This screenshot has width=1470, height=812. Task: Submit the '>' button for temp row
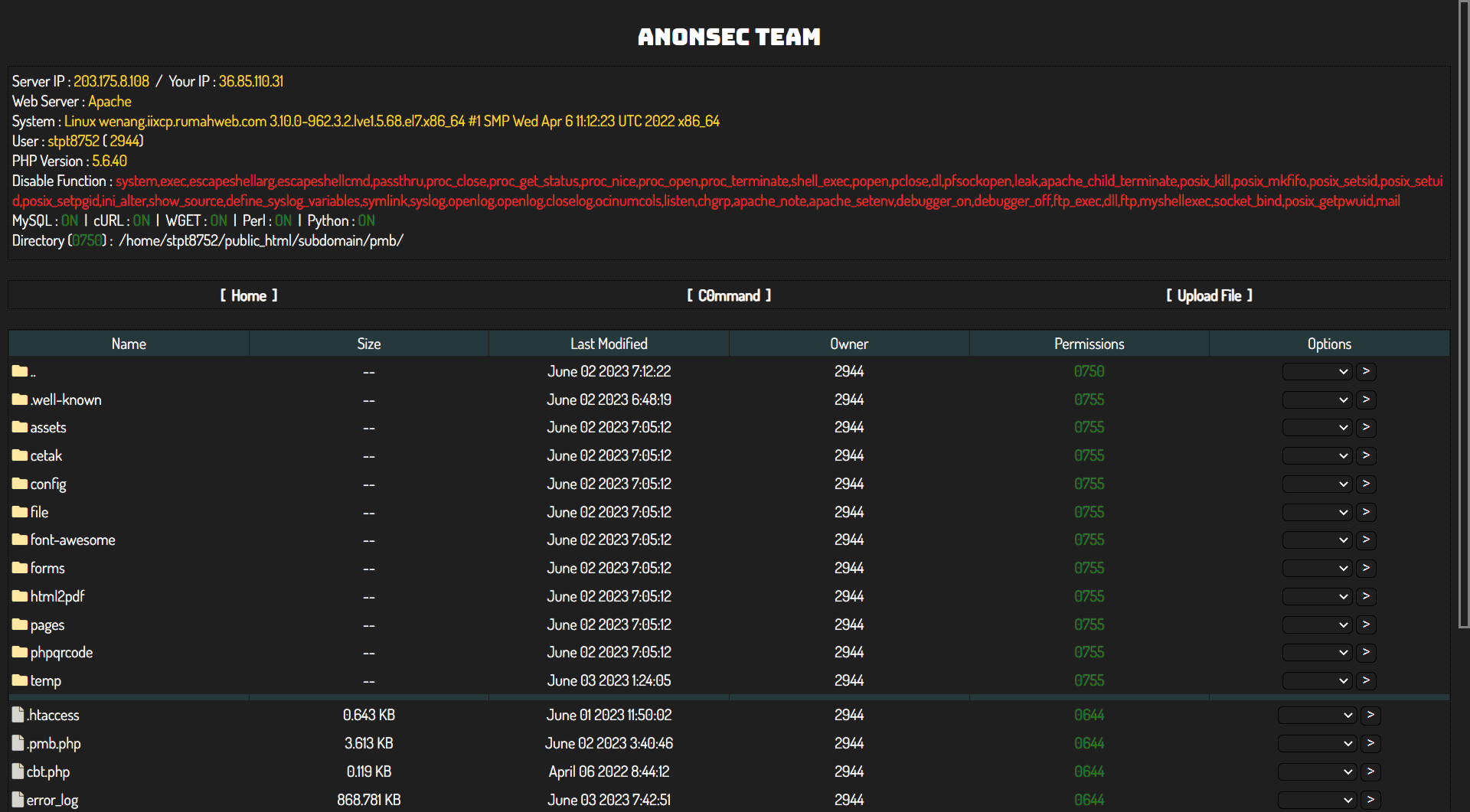point(1366,680)
